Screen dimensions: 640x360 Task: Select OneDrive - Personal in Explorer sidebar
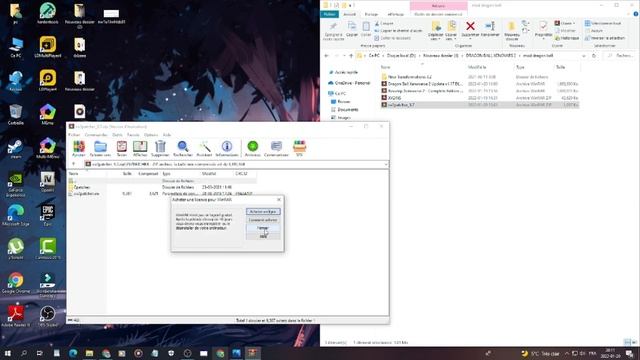coord(349,83)
